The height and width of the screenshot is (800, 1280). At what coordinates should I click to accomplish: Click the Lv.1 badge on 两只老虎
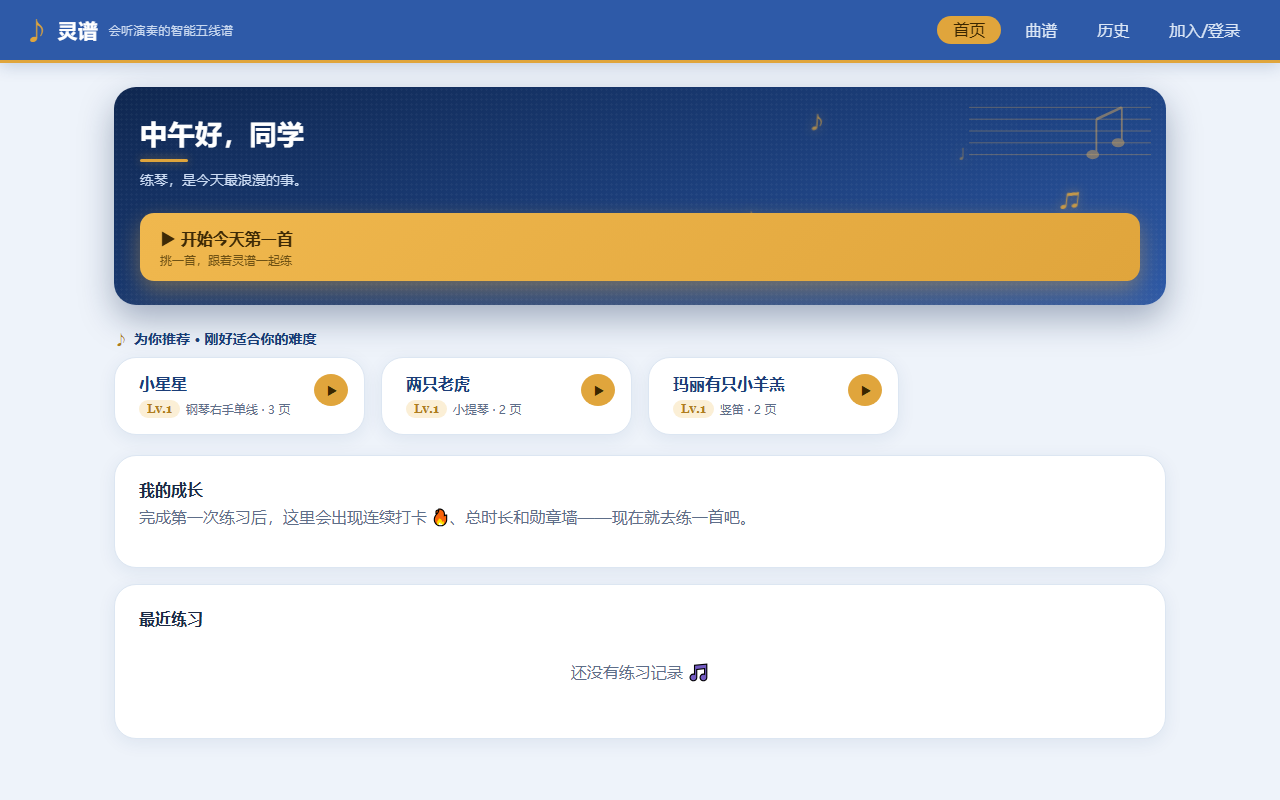click(426, 409)
